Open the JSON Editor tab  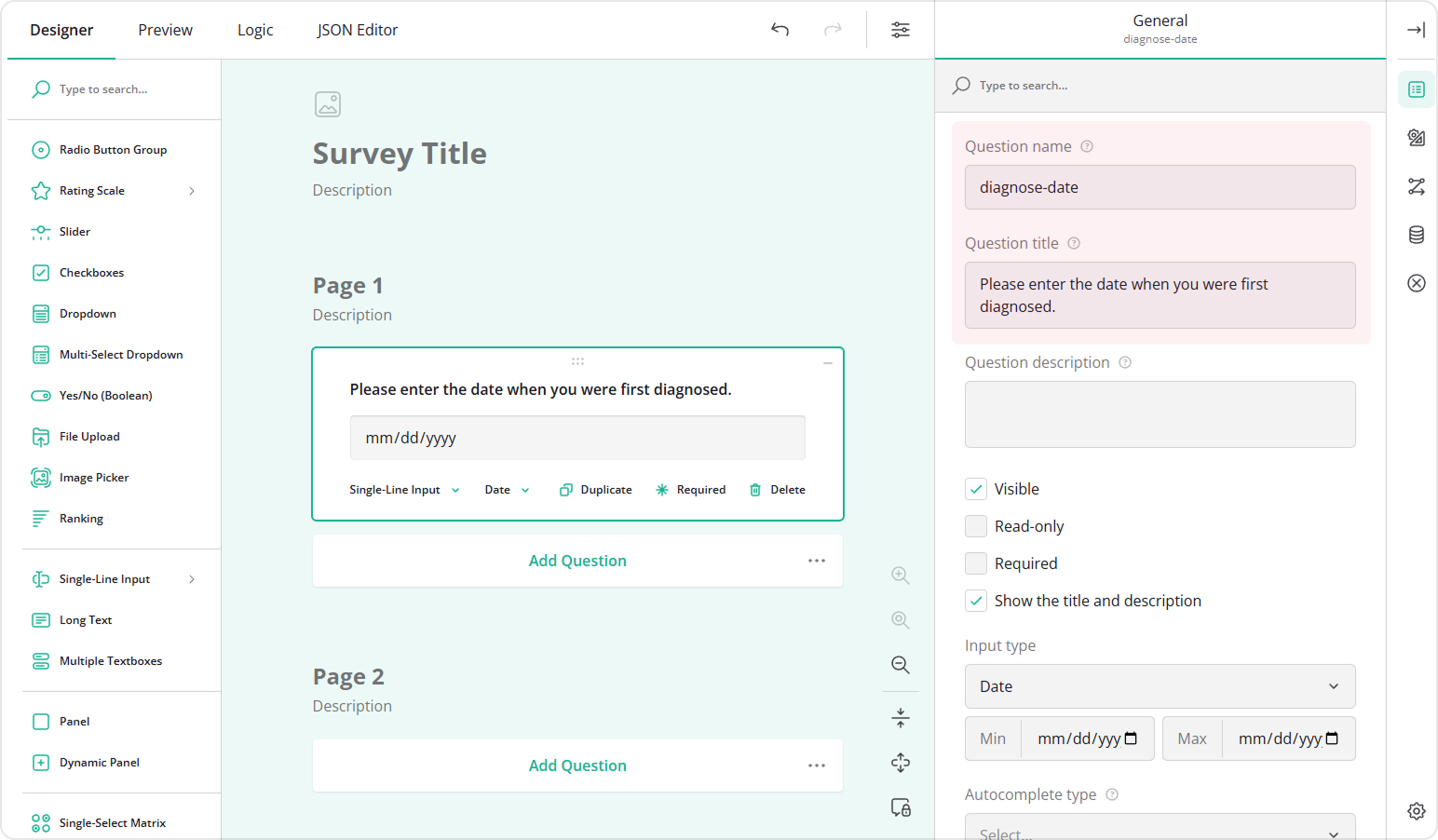[x=357, y=30]
